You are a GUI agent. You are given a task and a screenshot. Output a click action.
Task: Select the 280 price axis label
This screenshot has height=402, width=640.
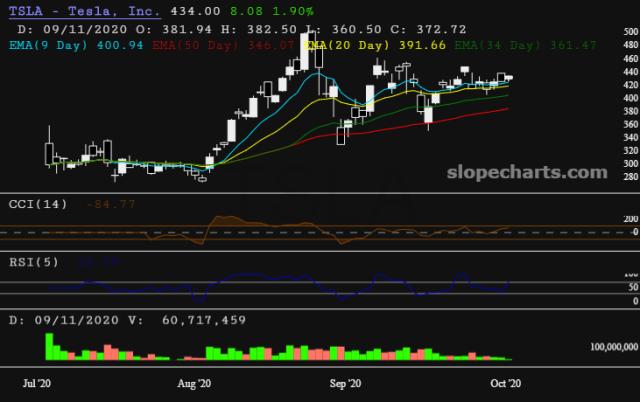pos(631,177)
